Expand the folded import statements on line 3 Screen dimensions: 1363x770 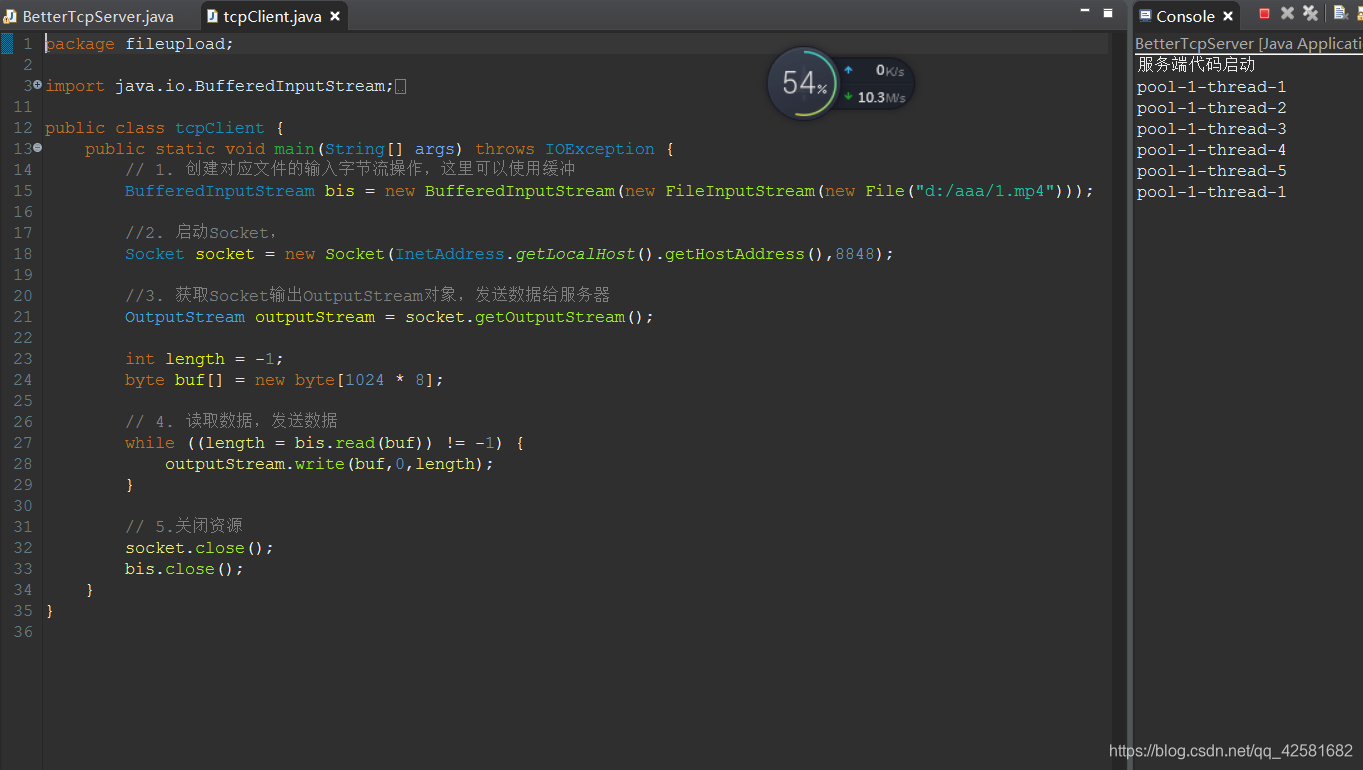click(x=37, y=85)
